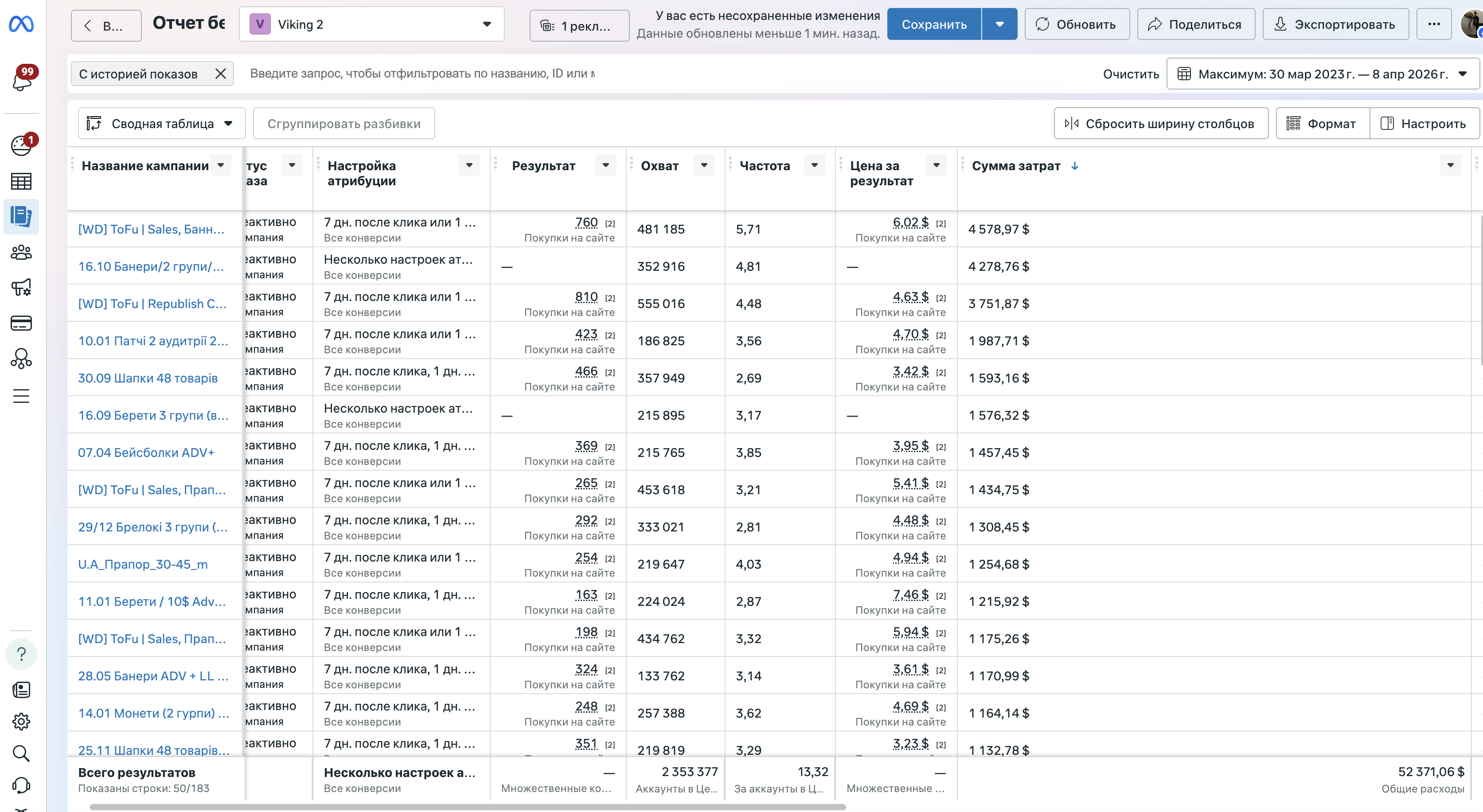Remove the 'С историей показов' filter
1483x812 pixels.
pos(220,74)
